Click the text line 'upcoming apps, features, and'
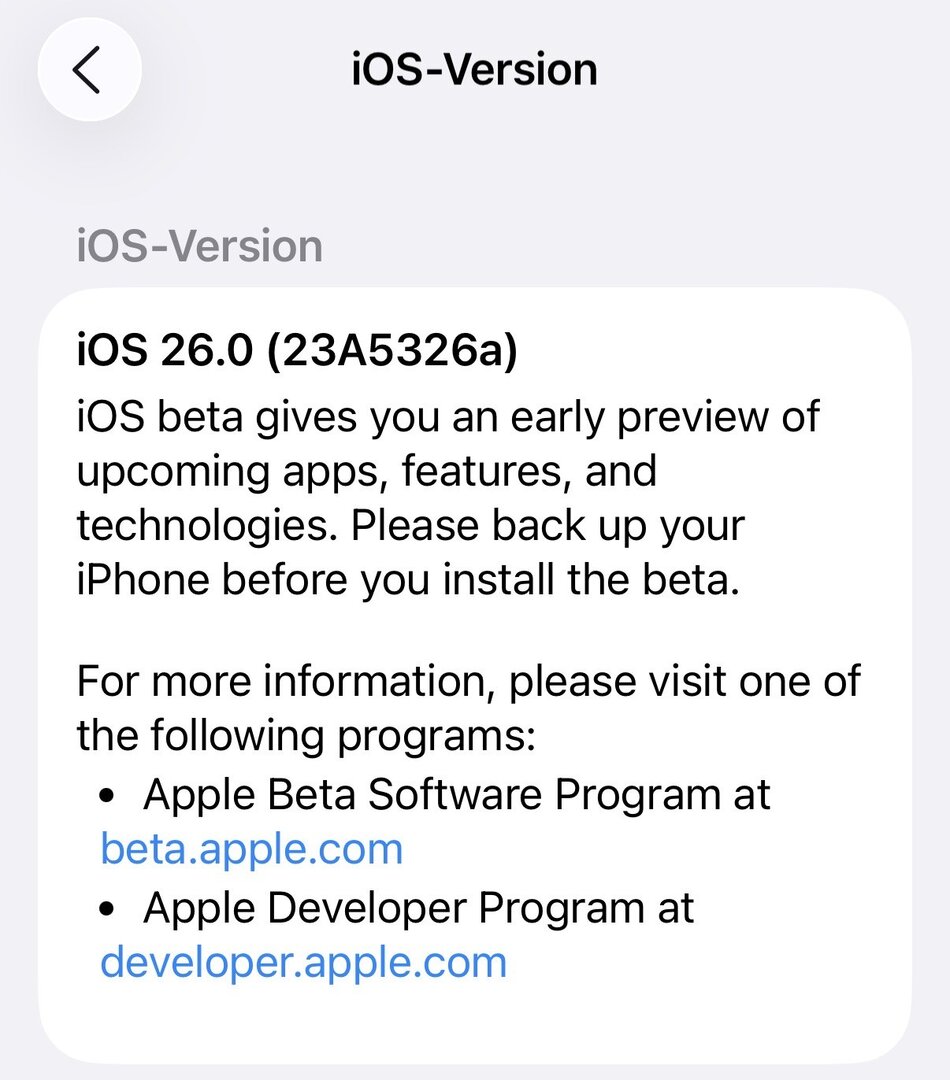 click(366, 469)
